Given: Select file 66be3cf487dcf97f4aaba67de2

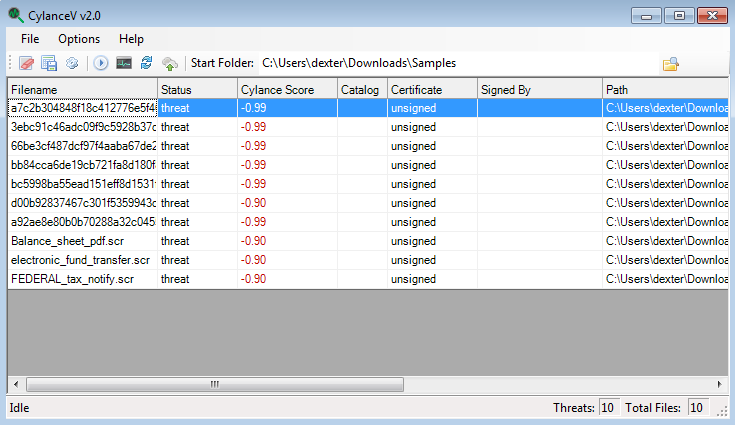Looking at the screenshot, I should point(82,146).
